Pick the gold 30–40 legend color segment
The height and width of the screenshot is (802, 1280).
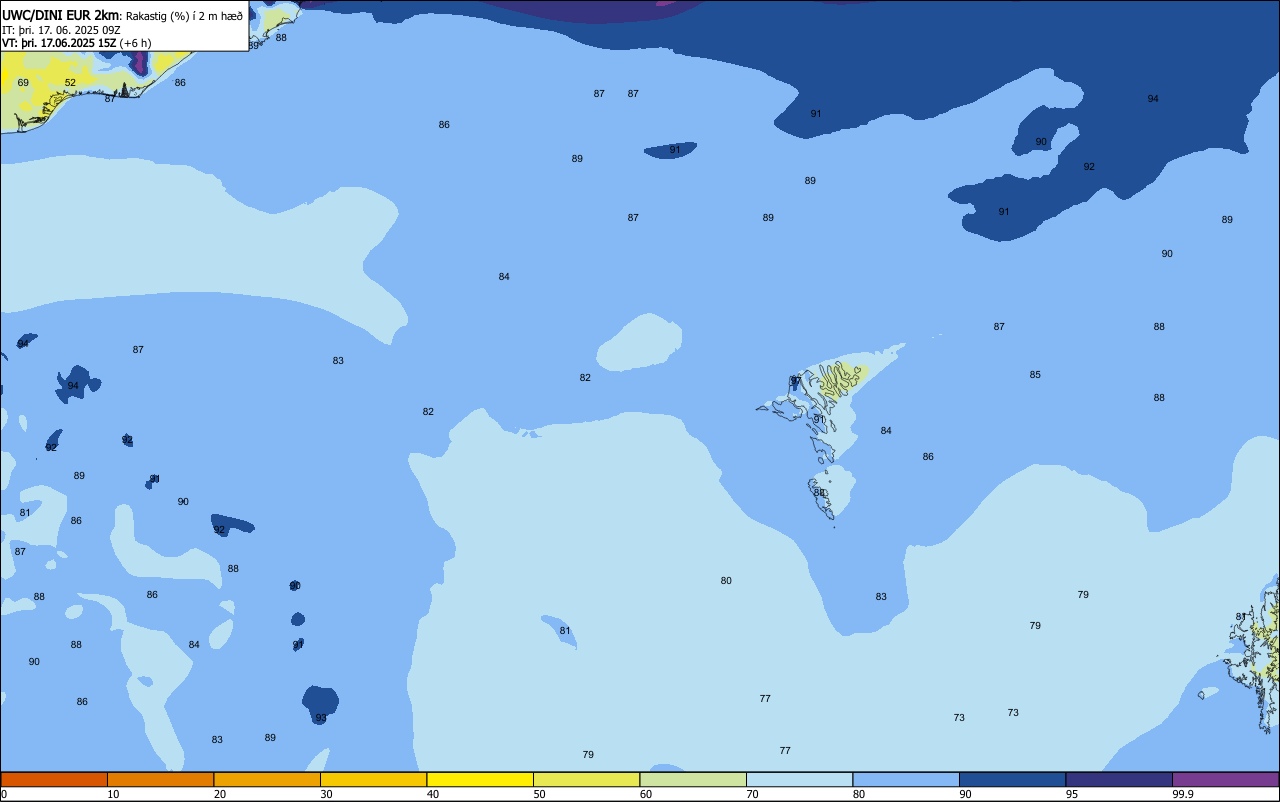[x=373, y=779]
